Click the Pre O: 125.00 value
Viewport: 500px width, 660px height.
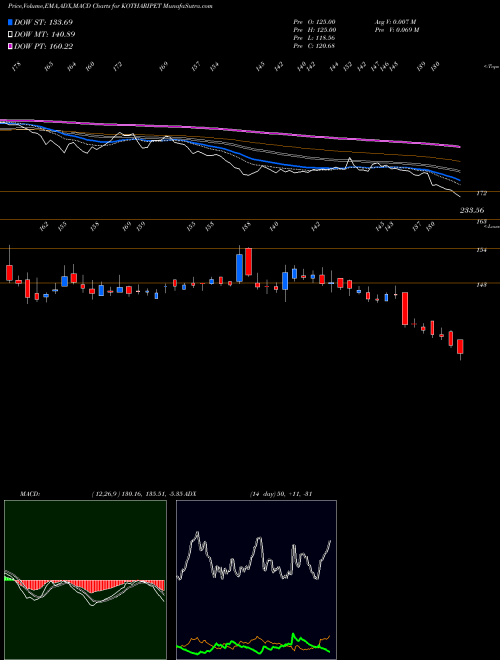click(314, 22)
